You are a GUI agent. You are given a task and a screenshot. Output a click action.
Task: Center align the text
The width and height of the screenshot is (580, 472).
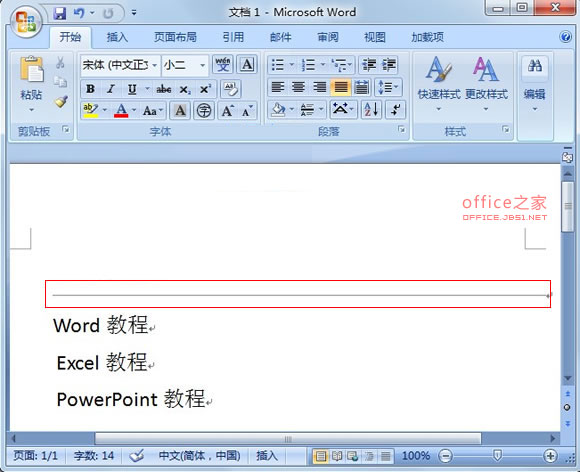[299, 87]
